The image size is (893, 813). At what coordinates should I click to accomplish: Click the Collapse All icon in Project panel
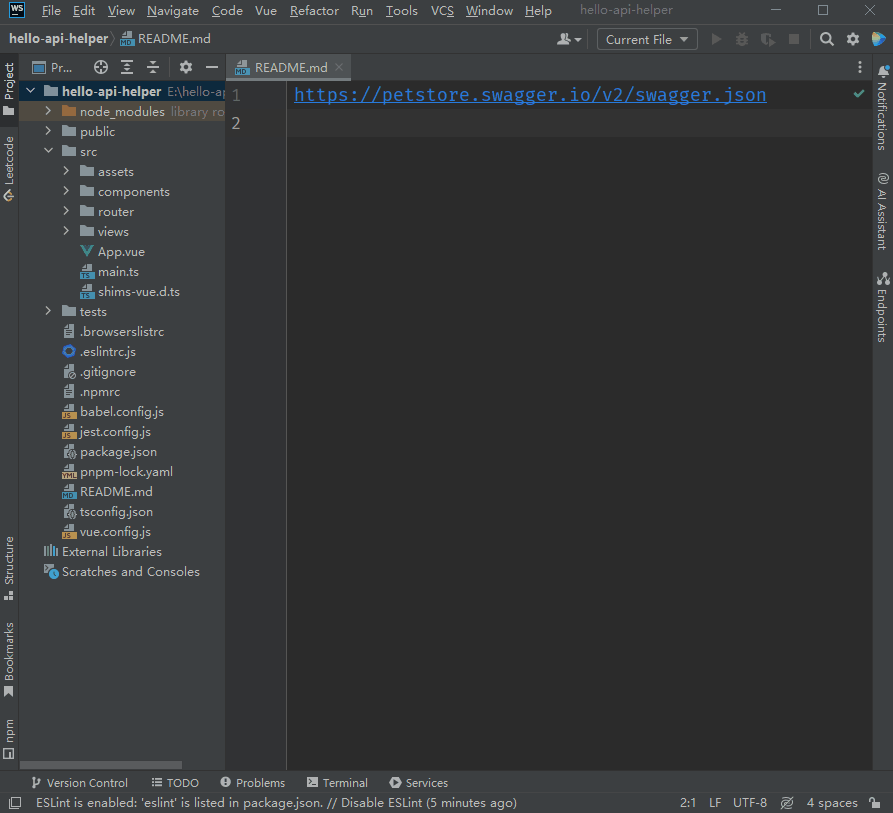coord(153,67)
